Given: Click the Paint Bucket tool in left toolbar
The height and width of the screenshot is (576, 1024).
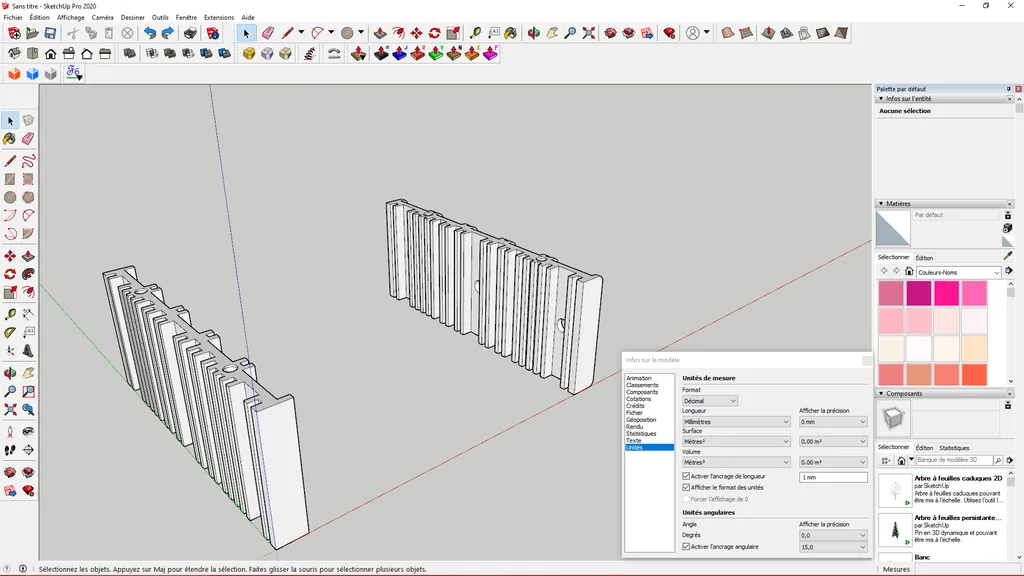Looking at the screenshot, I should coord(10,139).
